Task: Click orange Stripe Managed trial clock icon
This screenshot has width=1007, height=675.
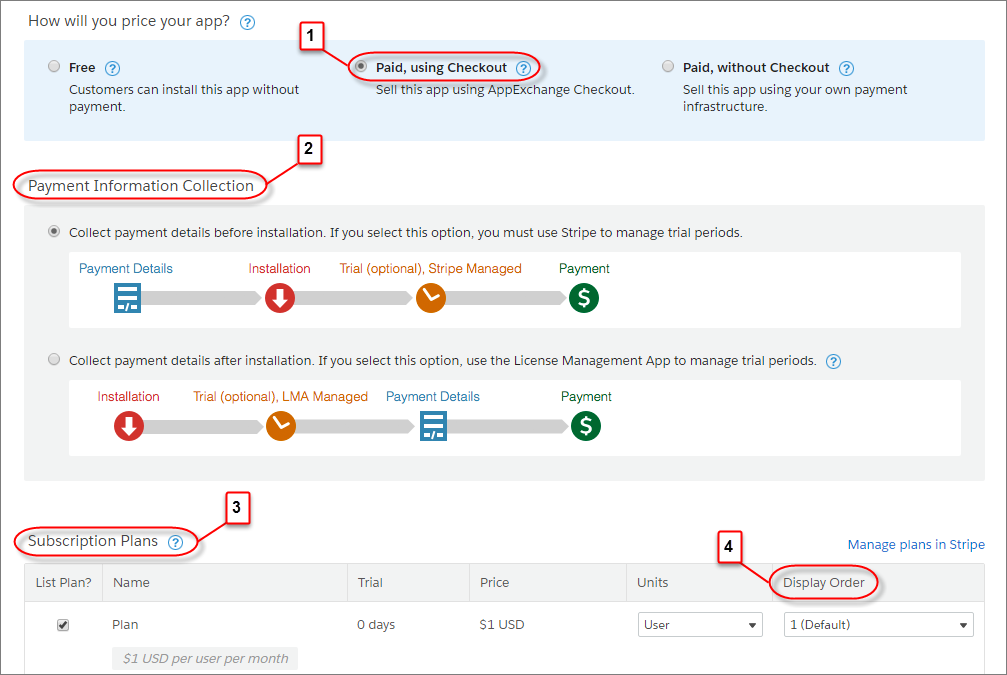Action: (431, 298)
